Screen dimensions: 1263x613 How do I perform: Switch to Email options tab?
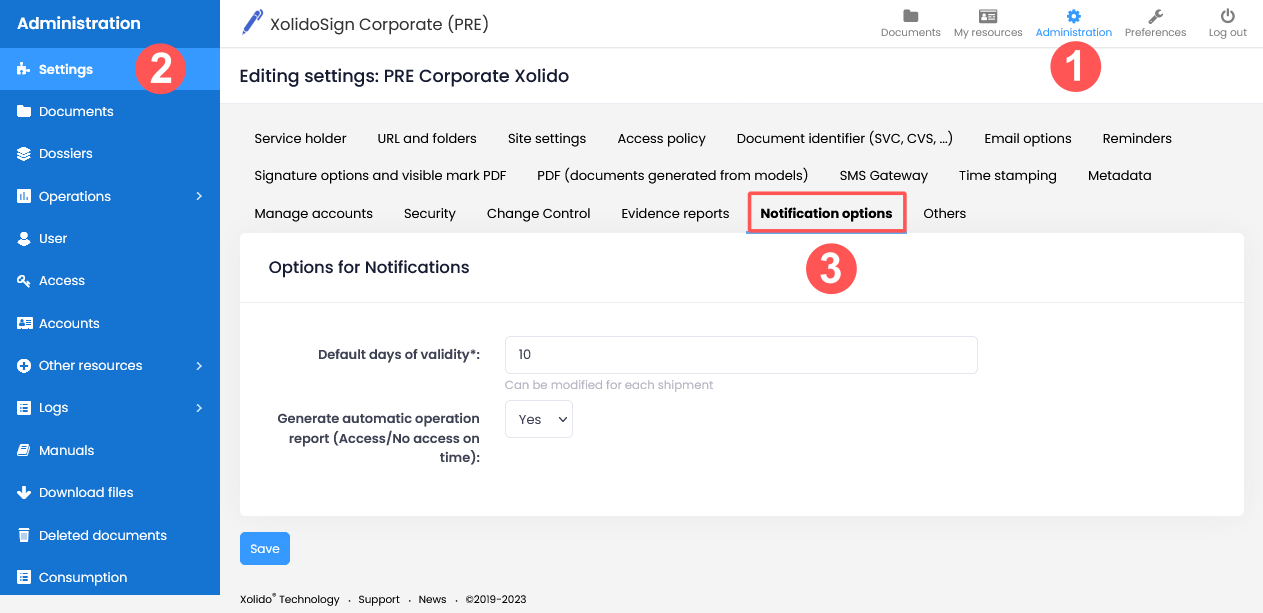(x=1028, y=138)
